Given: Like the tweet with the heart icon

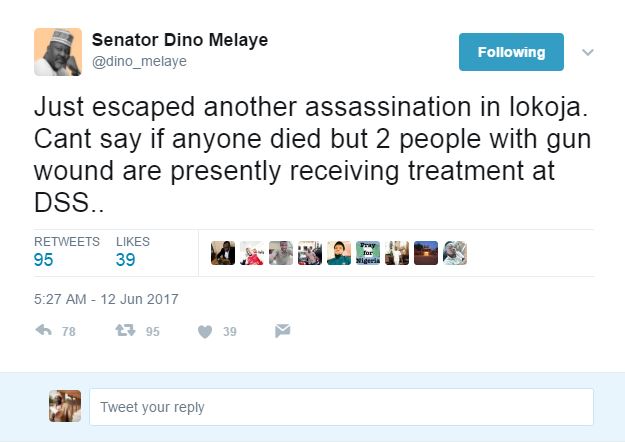Looking at the screenshot, I should 205,332.
